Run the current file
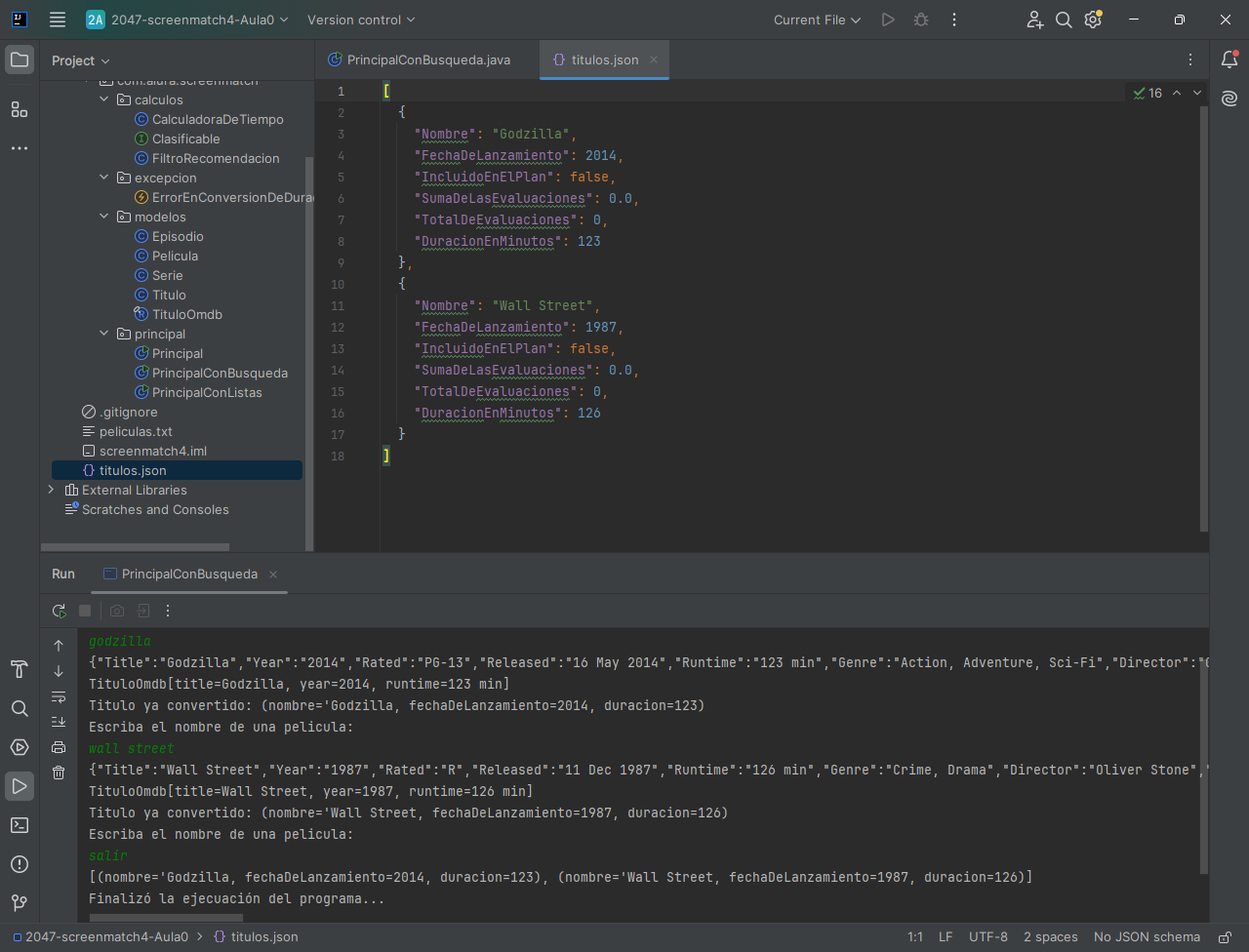Viewport: 1249px width, 952px height. click(x=888, y=20)
